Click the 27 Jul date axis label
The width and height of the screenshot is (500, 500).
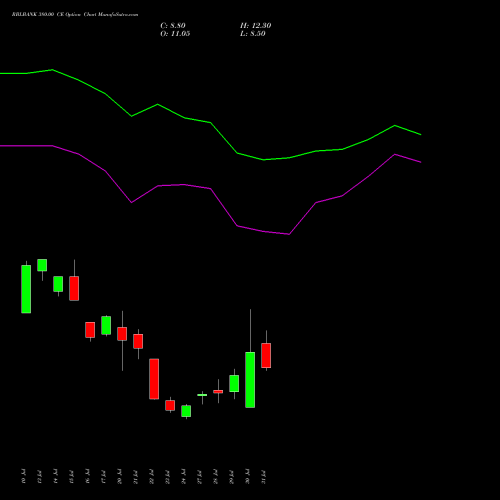point(199,476)
